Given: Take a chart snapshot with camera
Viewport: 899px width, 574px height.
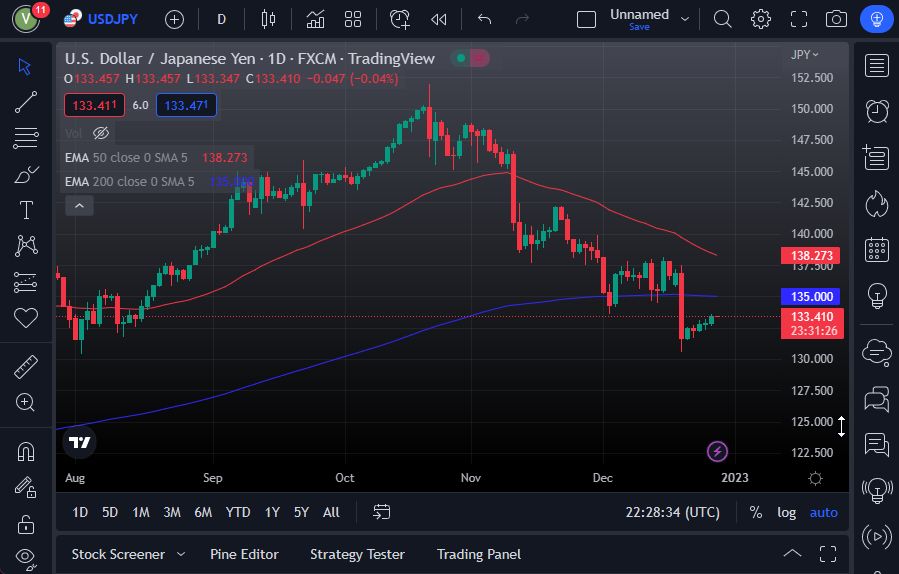Looking at the screenshot, I should coord(836,19).
